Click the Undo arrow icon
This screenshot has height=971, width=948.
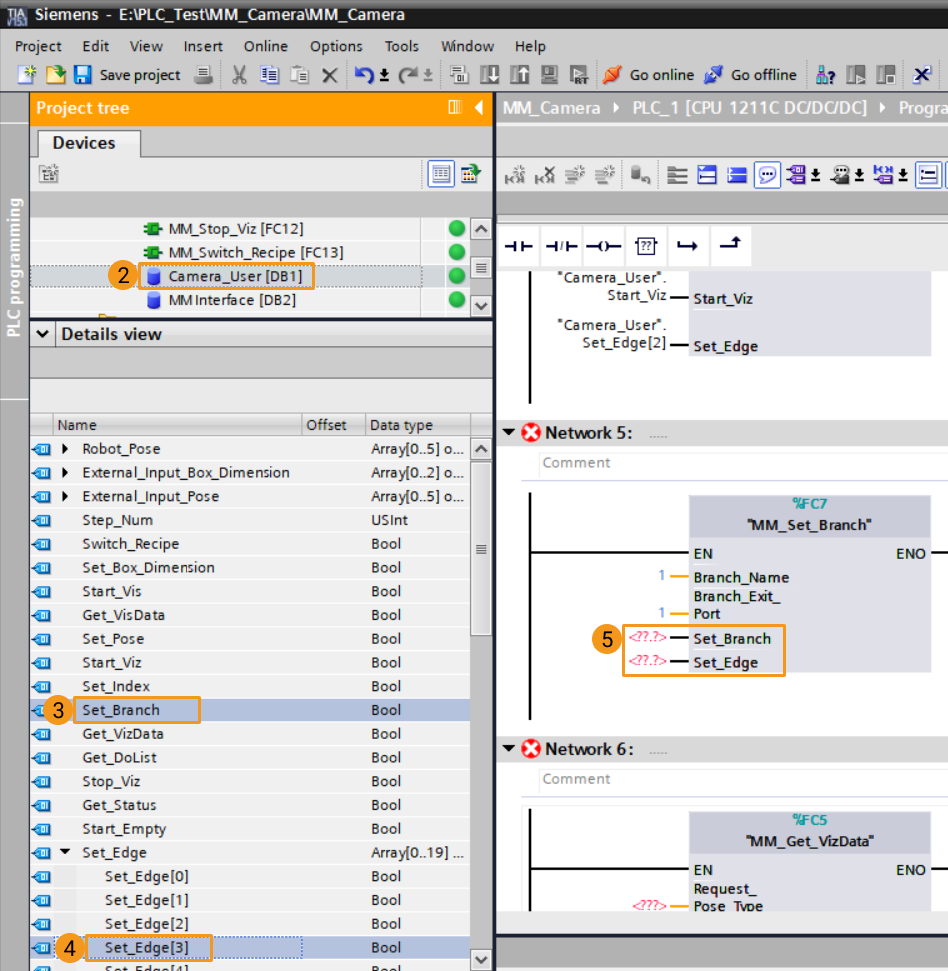click(365, 75)
